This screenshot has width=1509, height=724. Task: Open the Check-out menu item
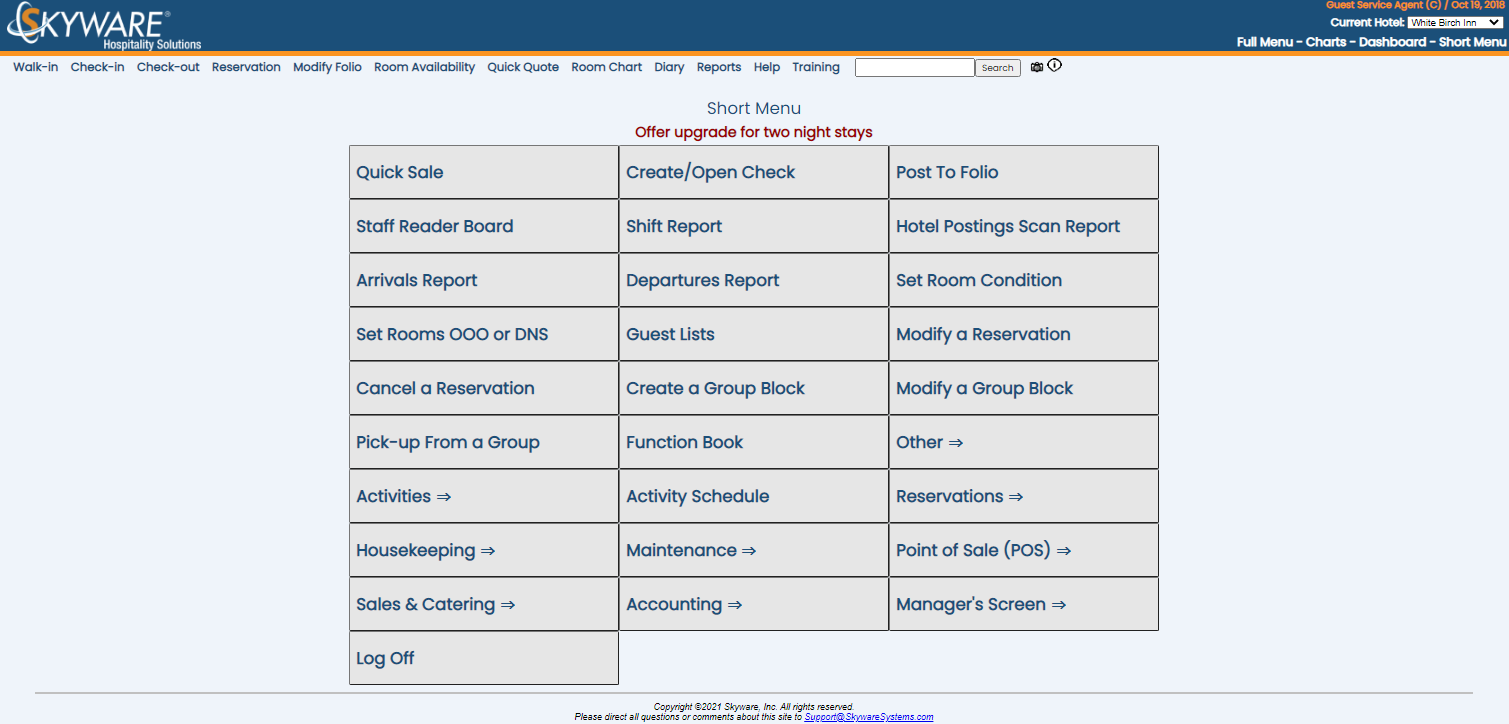[x=168, y=67]
